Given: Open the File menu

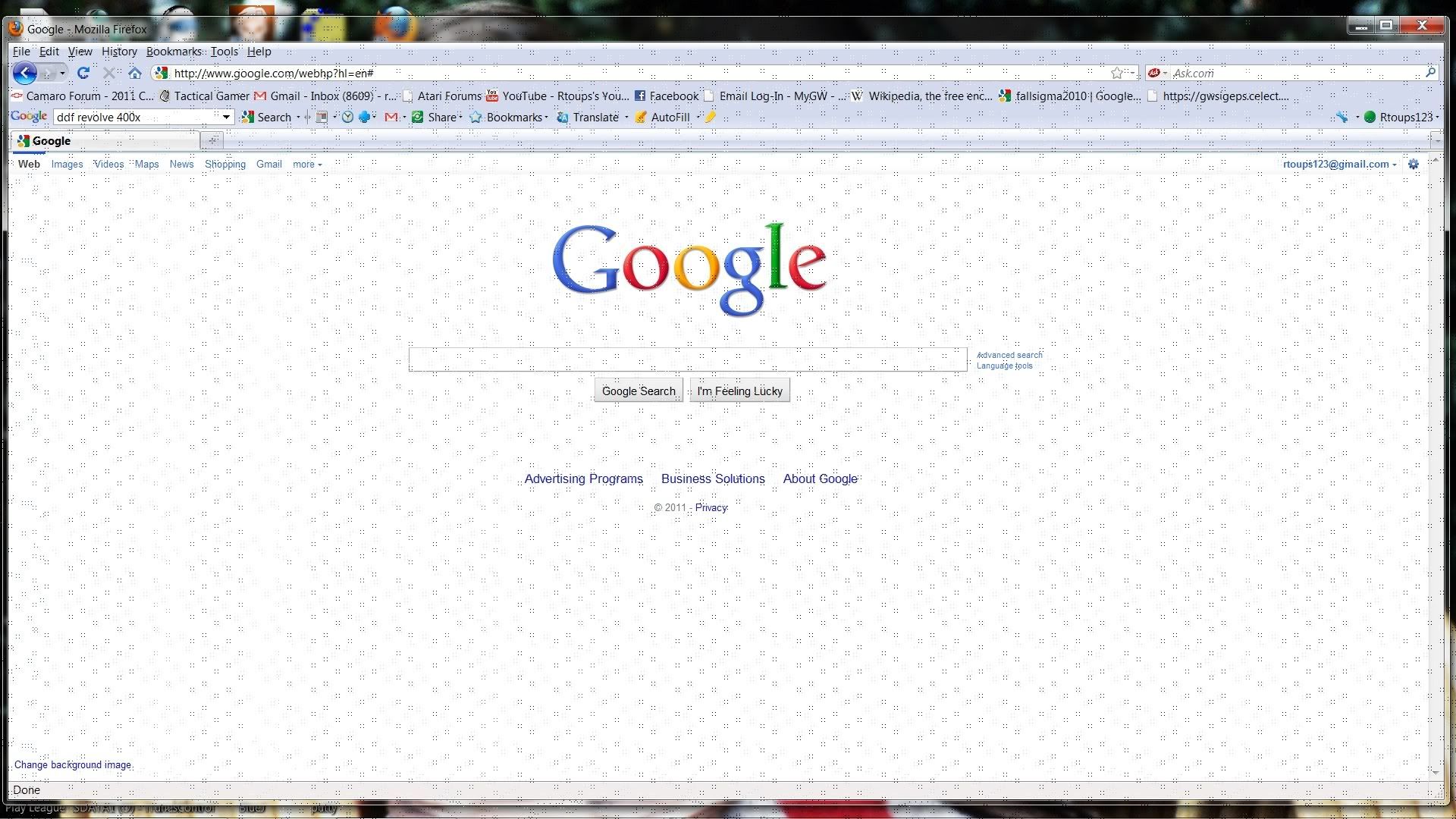Looking at the screenshot, I should (21, 52).
